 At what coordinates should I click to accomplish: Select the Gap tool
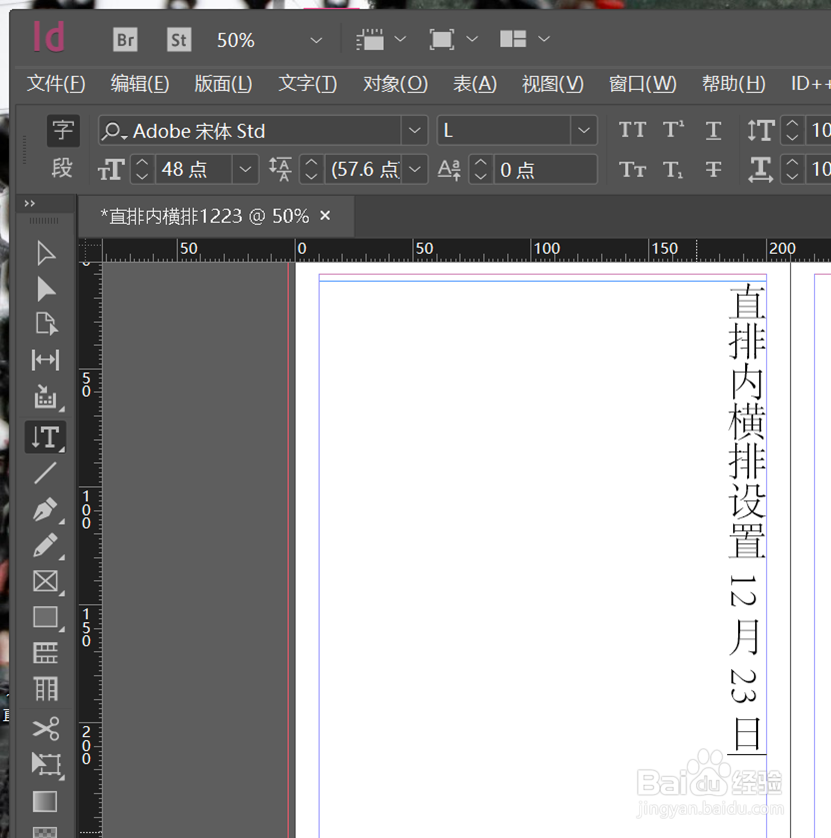pyautogui.click(x=45, y=360)
